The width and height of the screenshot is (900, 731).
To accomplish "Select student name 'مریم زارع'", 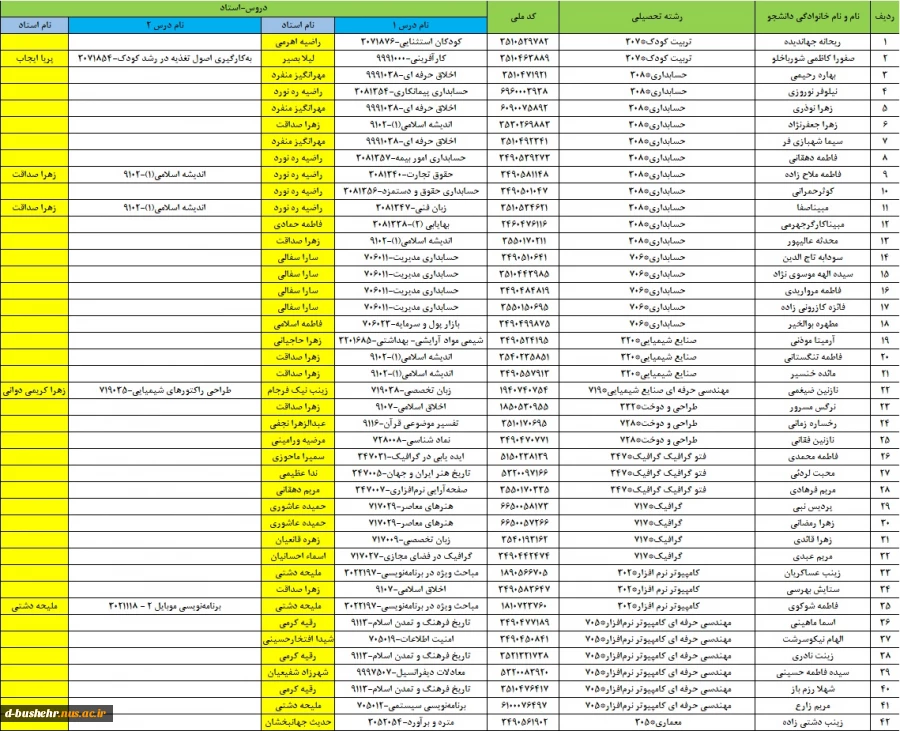I will coord(814,706).
